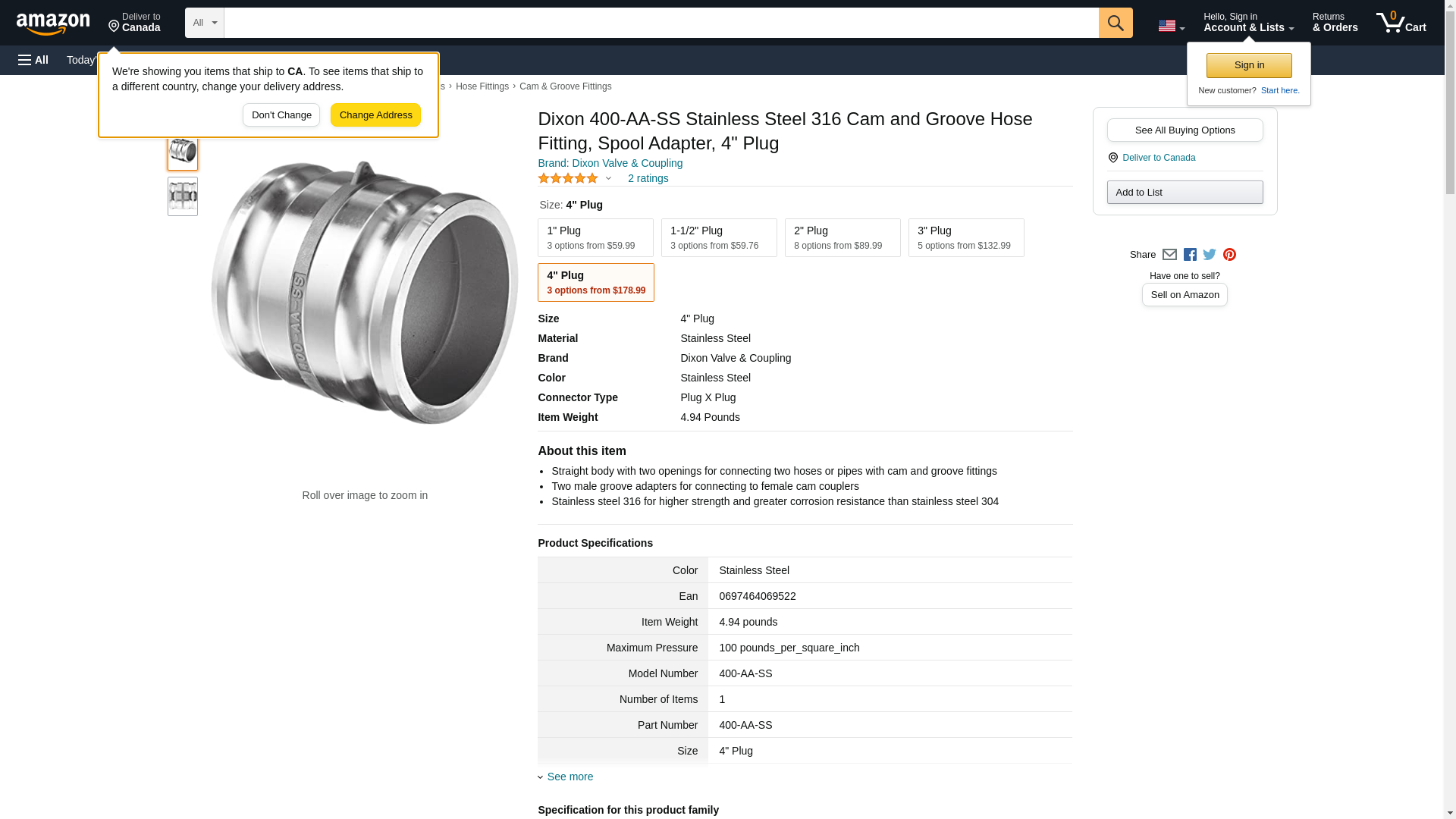The image size is (1456, 819).
Task: Click See All Buying Options button
Action: click(1185, 130)
